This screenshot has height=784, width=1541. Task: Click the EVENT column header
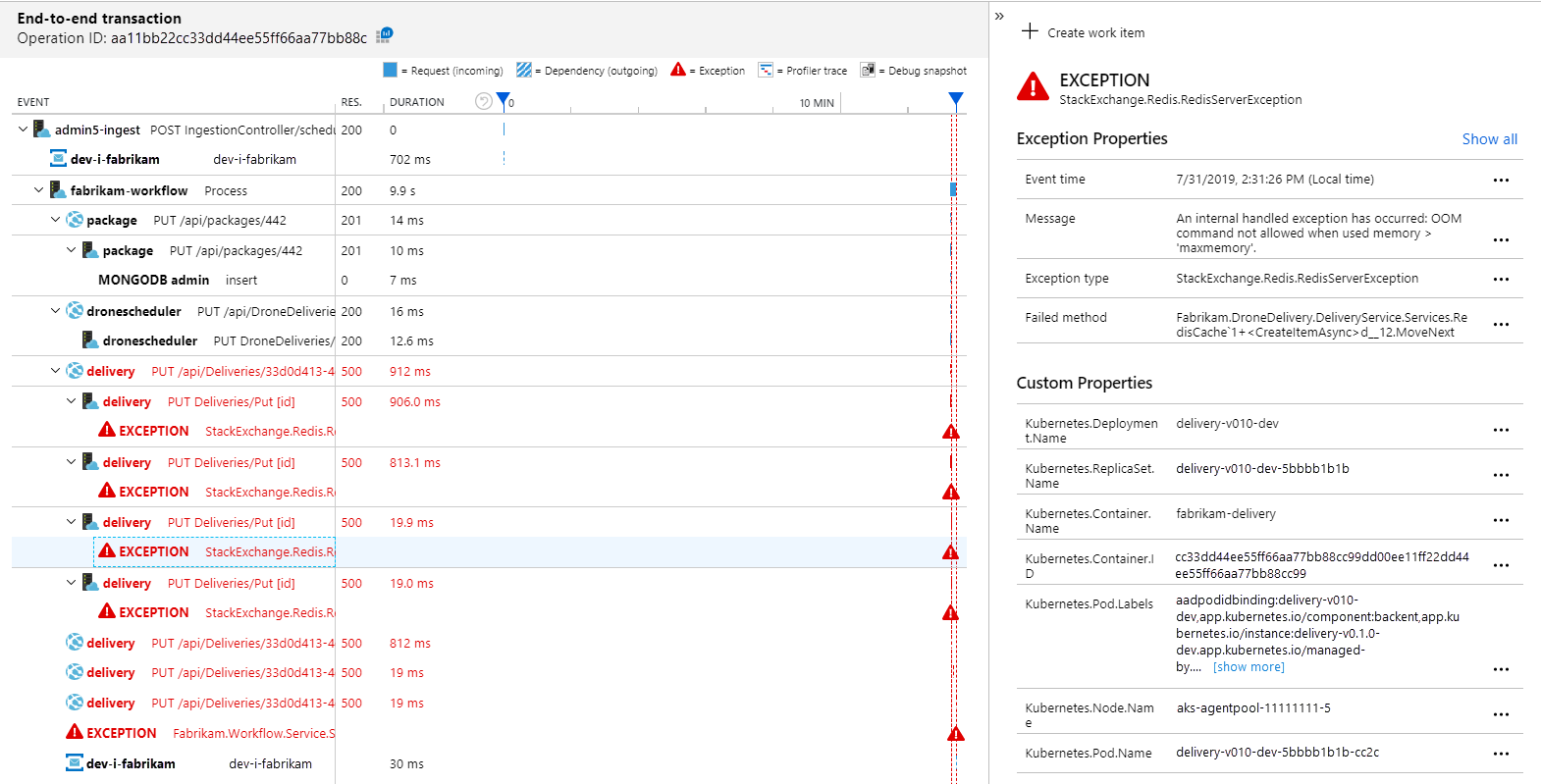pos(33,102)
